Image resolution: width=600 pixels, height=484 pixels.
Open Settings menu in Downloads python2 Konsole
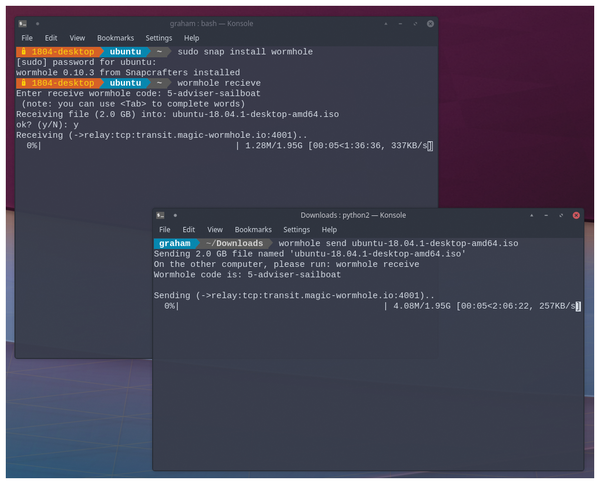(x=296, y=230)
